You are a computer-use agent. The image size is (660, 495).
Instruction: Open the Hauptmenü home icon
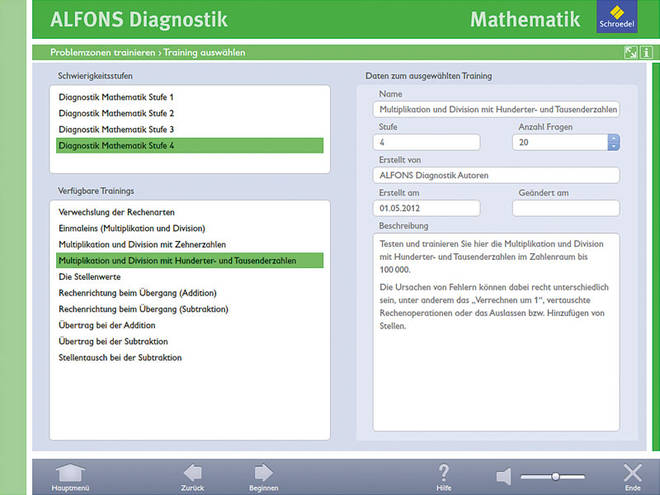[70, 473]
